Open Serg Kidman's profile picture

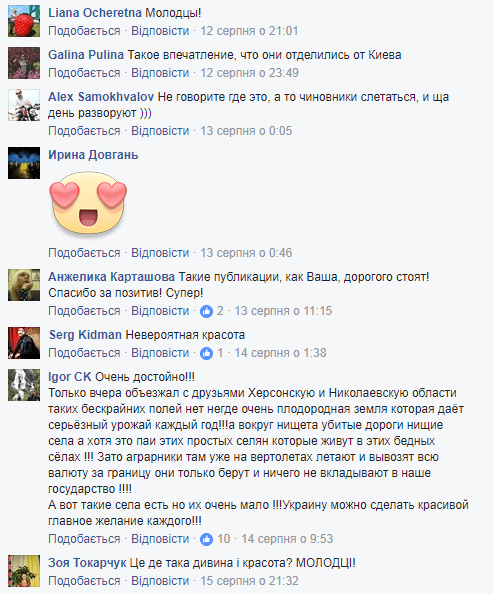tap(24, 343)
